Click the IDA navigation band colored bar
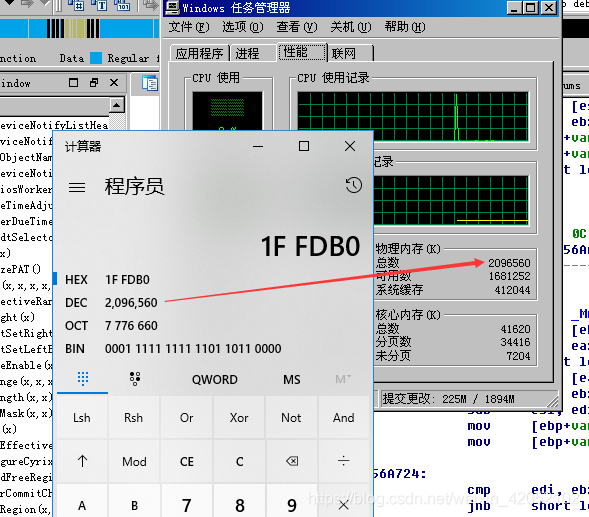 tap(79, 29)
